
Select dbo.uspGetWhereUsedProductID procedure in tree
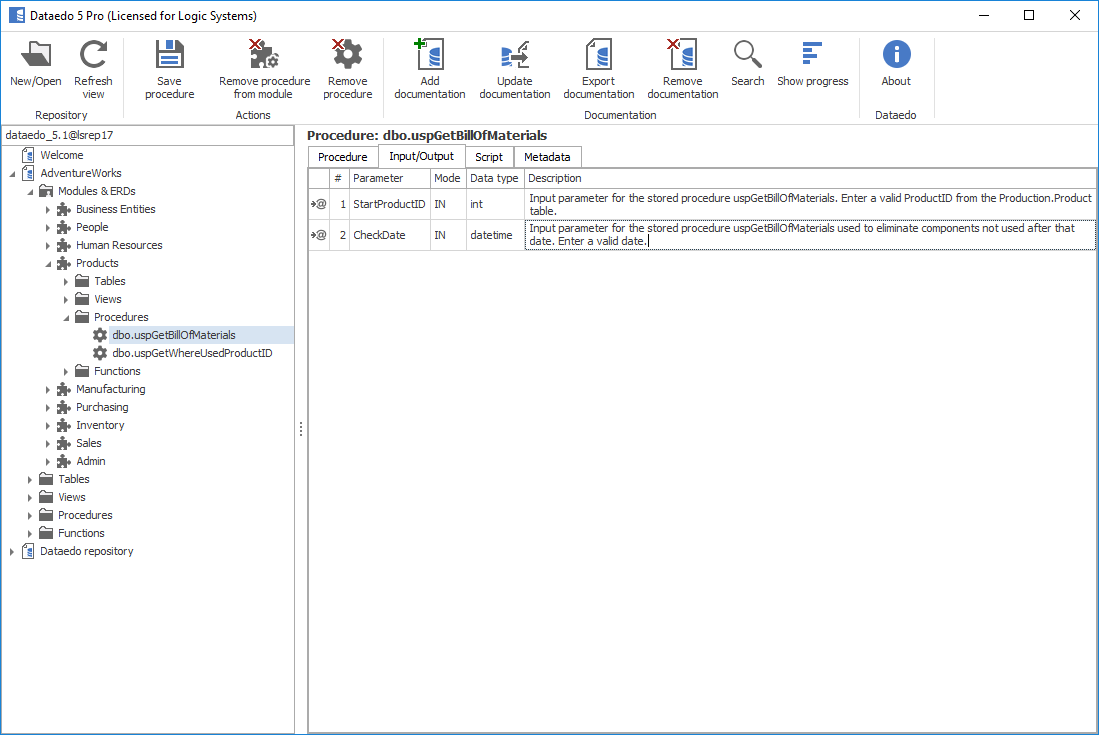[192, 353]
